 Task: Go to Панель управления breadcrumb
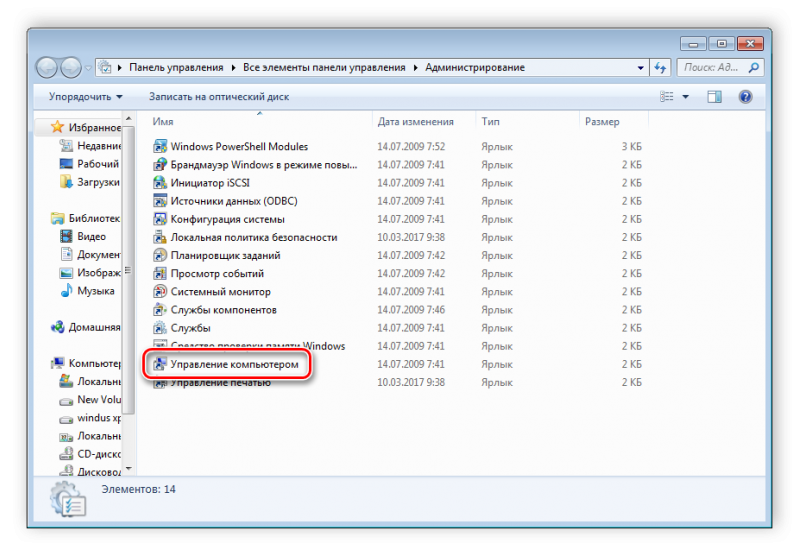tap(177, 67)
